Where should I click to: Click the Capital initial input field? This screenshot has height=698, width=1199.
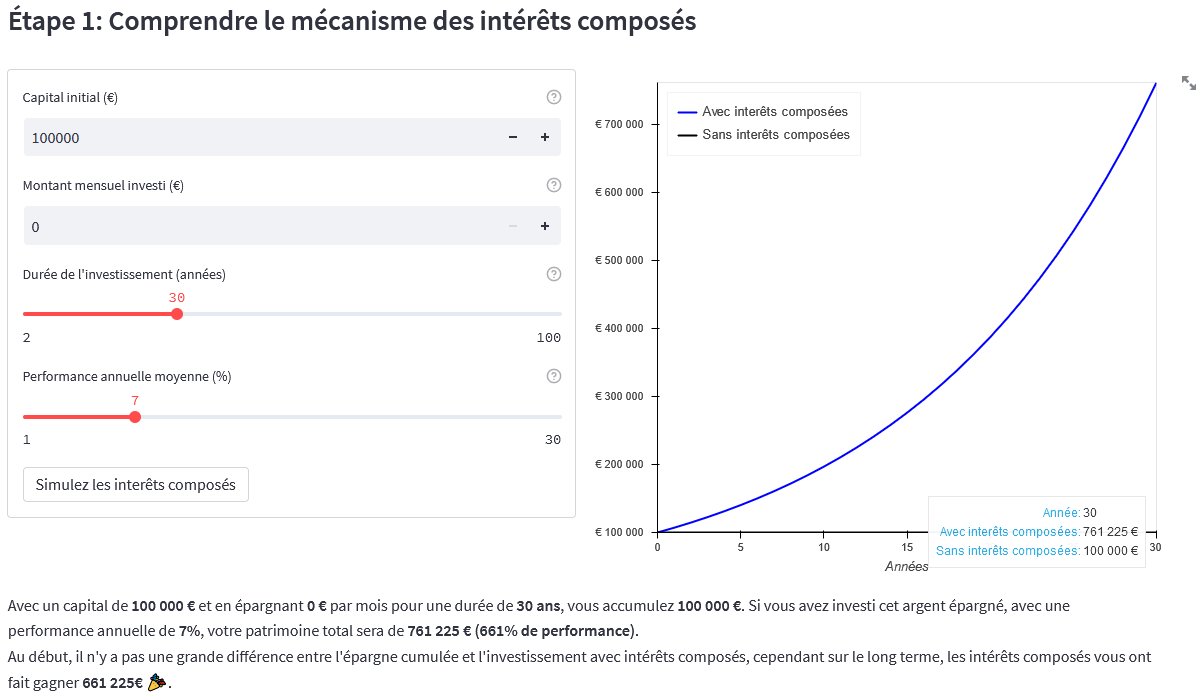click(x=260, y=138)
